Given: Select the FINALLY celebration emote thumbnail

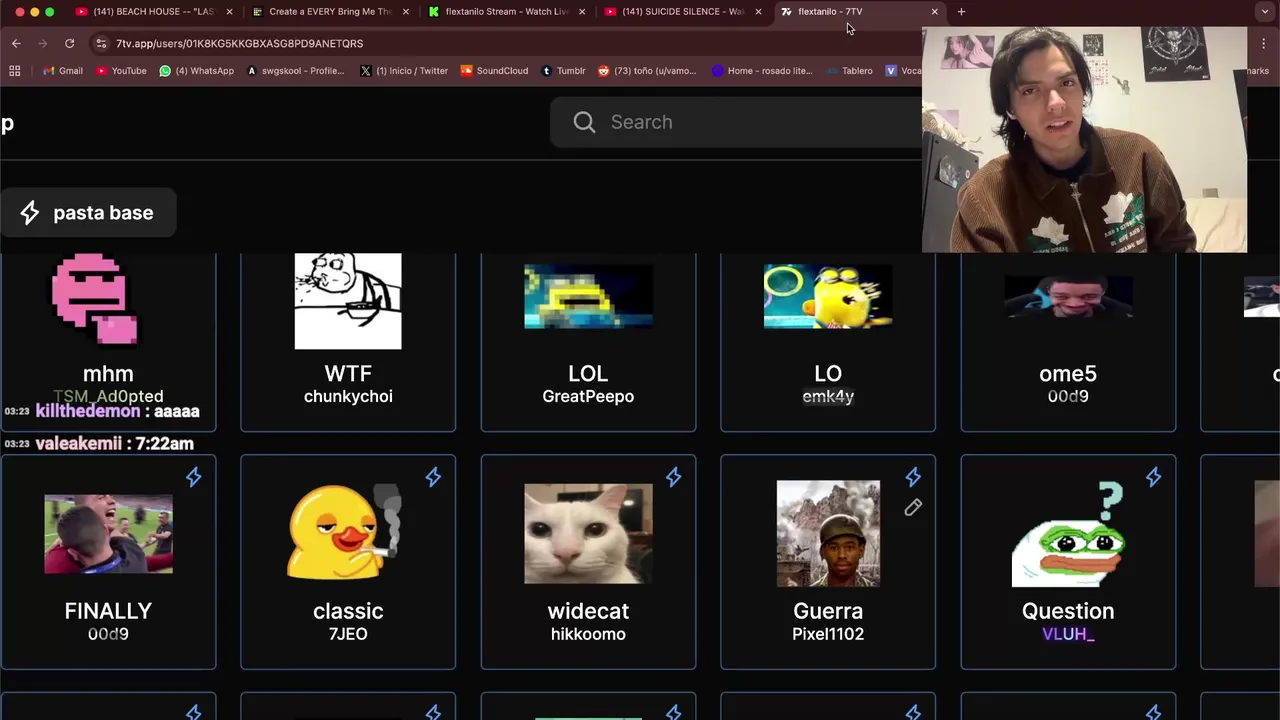Looking at the screenshot, I should [108, 534].
